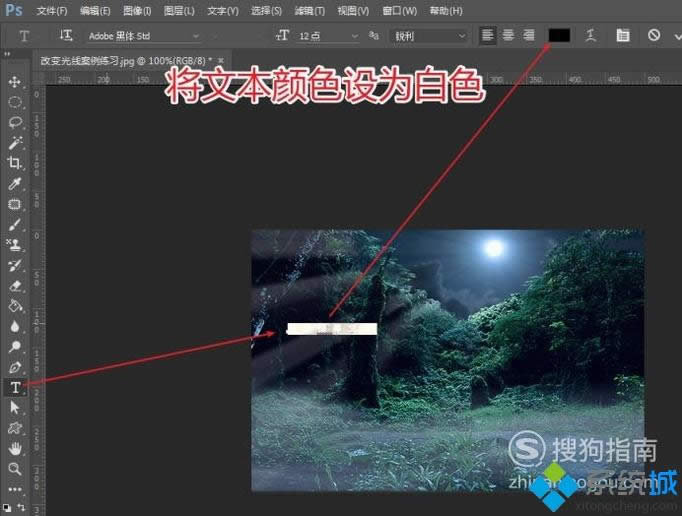The height and width of the screenshot is (516, 682).
Task: Open the 窗口(W) menu
Action: [x=399, y=10]
